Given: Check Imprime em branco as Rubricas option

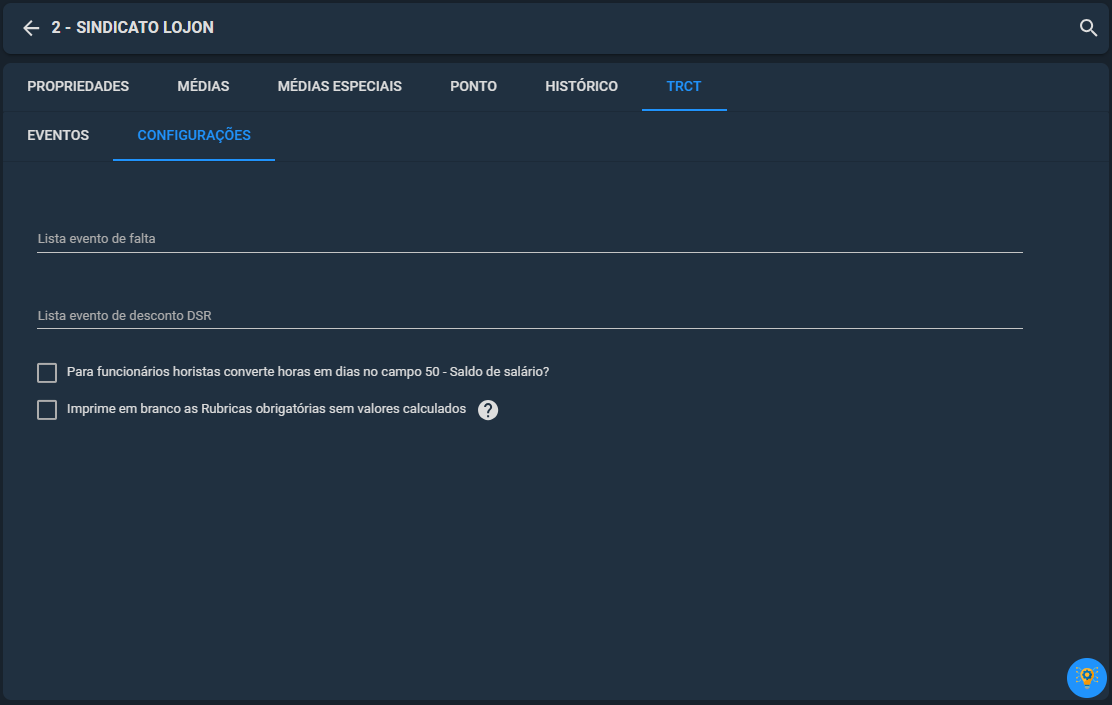Looking at the screenshot, I should pos(47,409).
